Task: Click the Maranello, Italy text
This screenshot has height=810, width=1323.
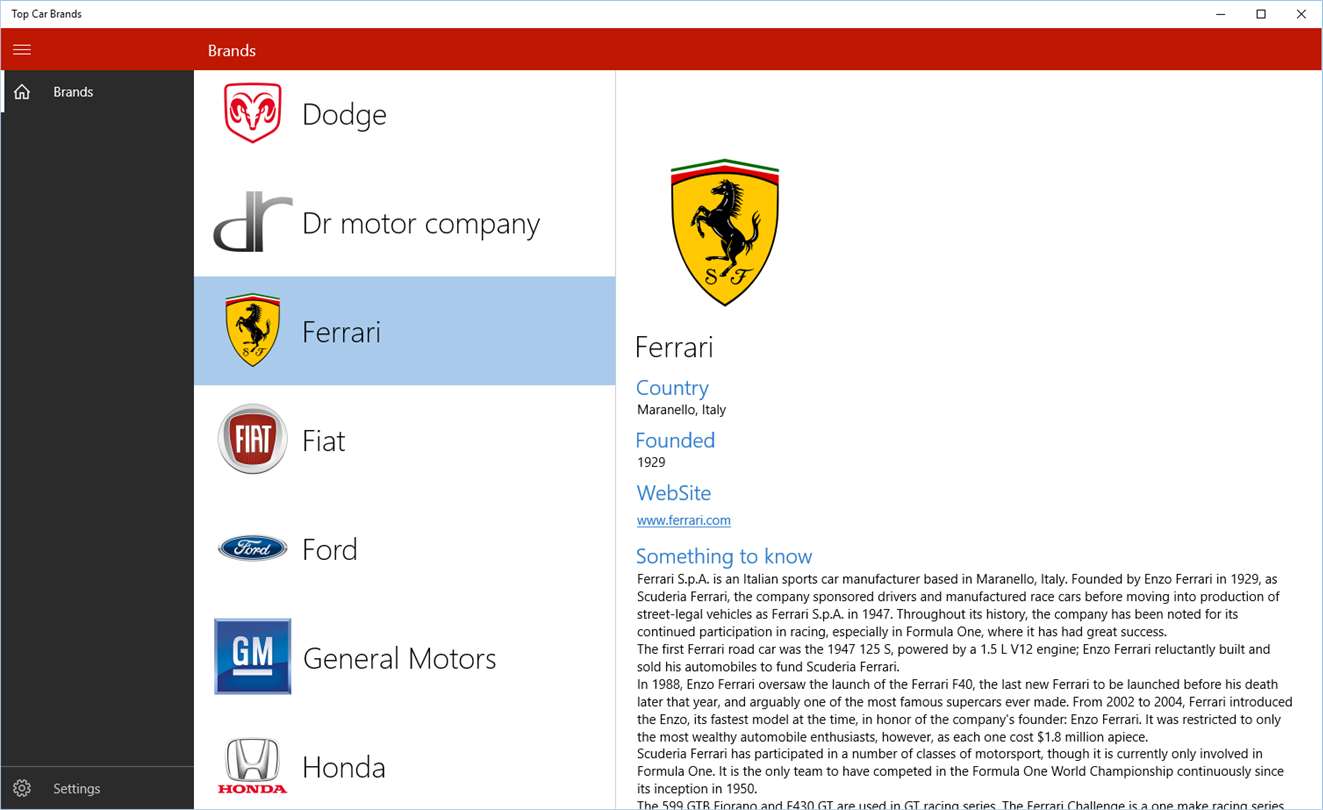Action: click(682, 410)
